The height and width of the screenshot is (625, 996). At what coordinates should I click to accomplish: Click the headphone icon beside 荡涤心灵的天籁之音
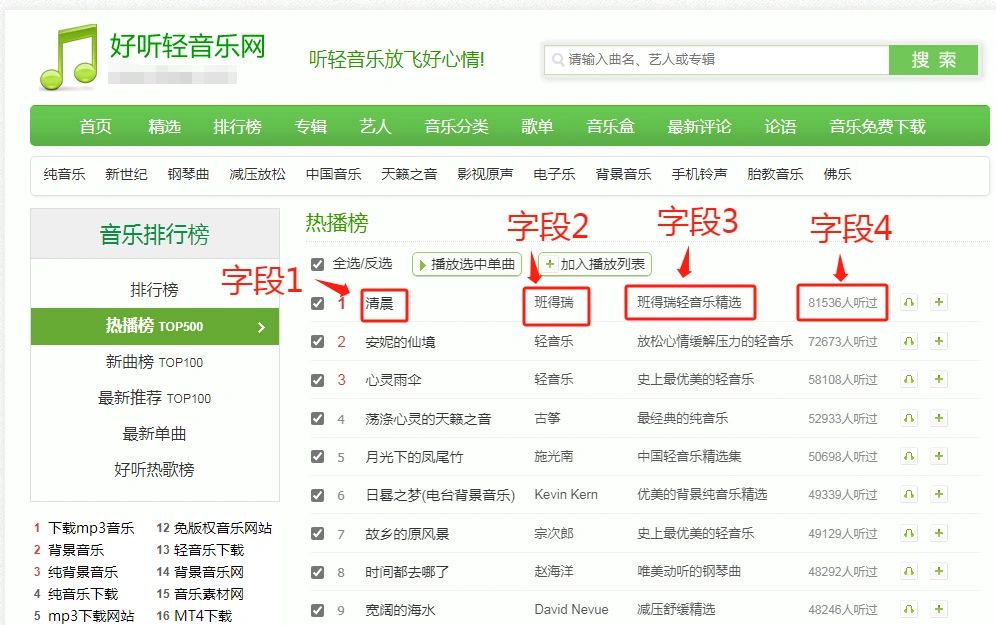908,418
